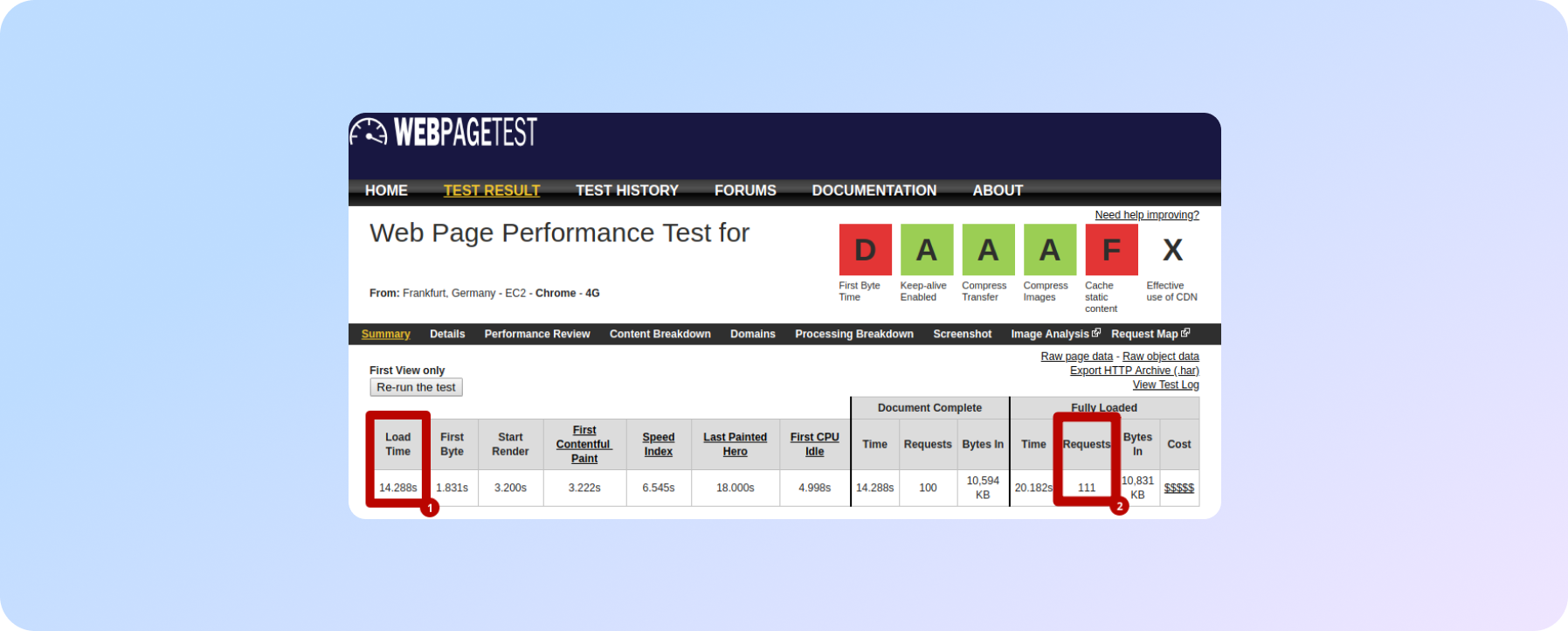Open the Content Breakdown tab
This screenshot has width=1568, height=631.
click(x=660, y=334)
